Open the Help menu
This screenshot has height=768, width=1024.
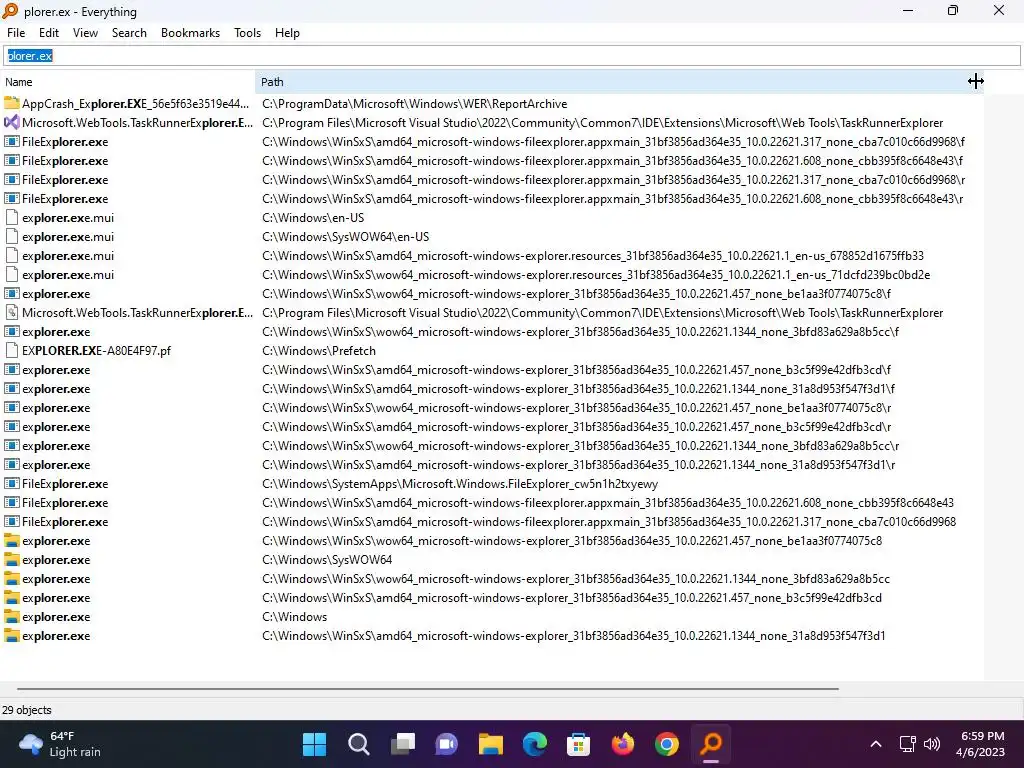click(x=287, y=33)
